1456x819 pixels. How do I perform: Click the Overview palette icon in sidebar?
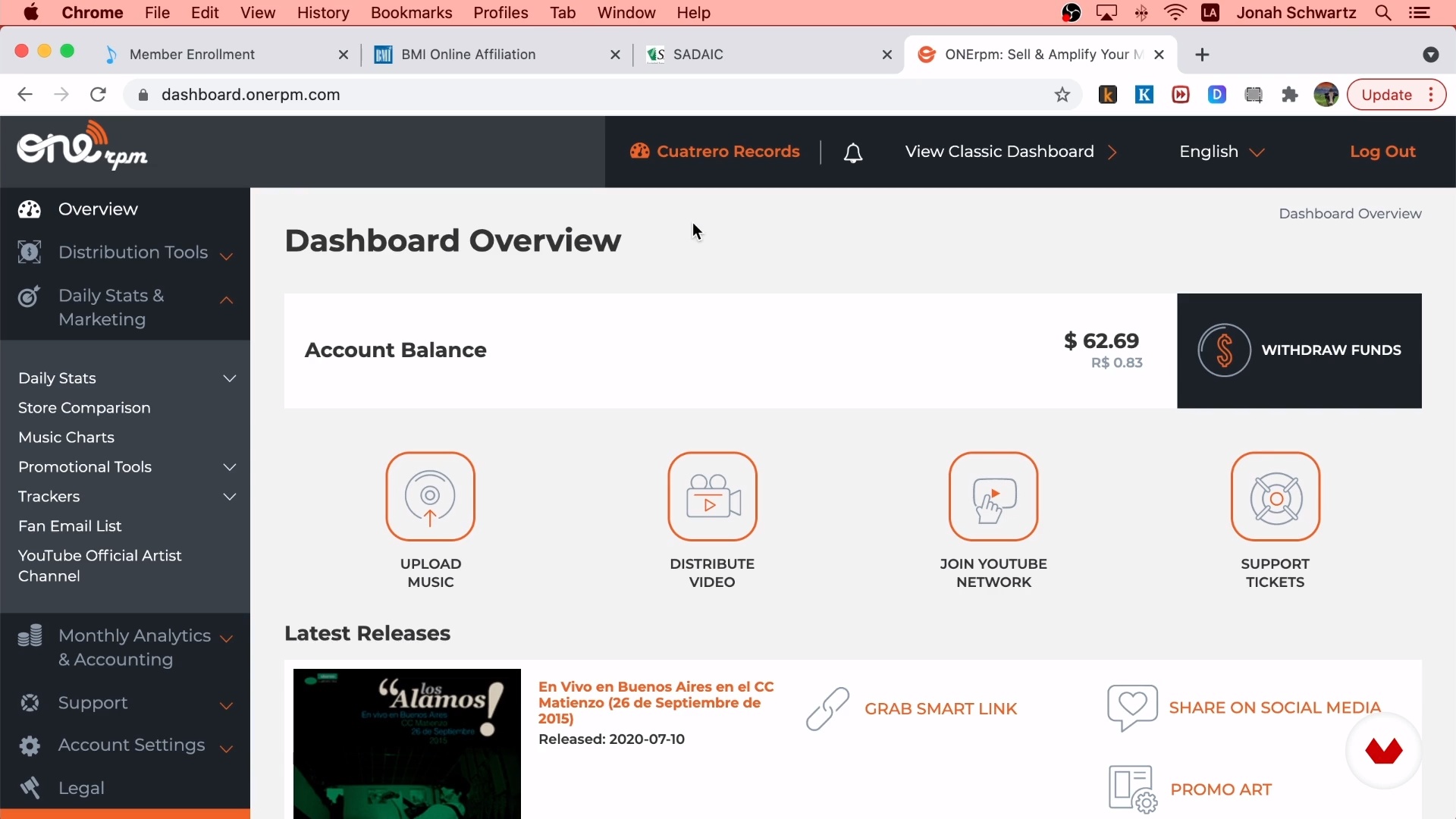tap(30, 209)
